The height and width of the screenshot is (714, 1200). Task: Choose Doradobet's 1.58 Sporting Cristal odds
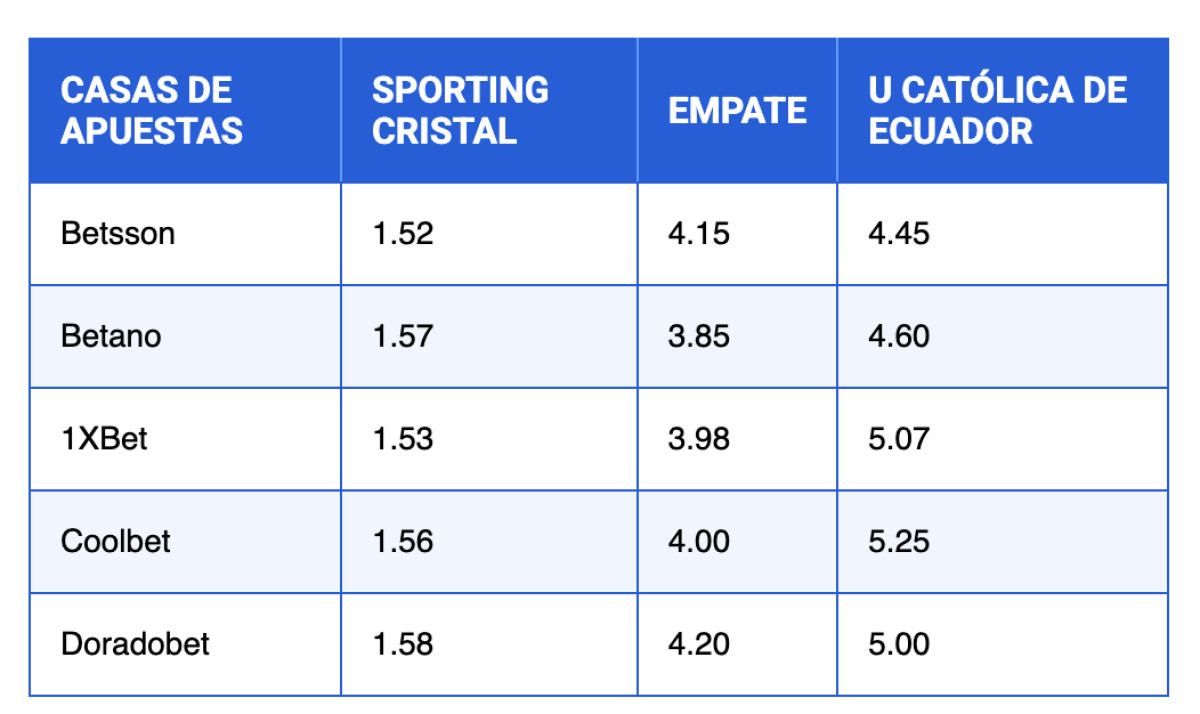point(403,644)
